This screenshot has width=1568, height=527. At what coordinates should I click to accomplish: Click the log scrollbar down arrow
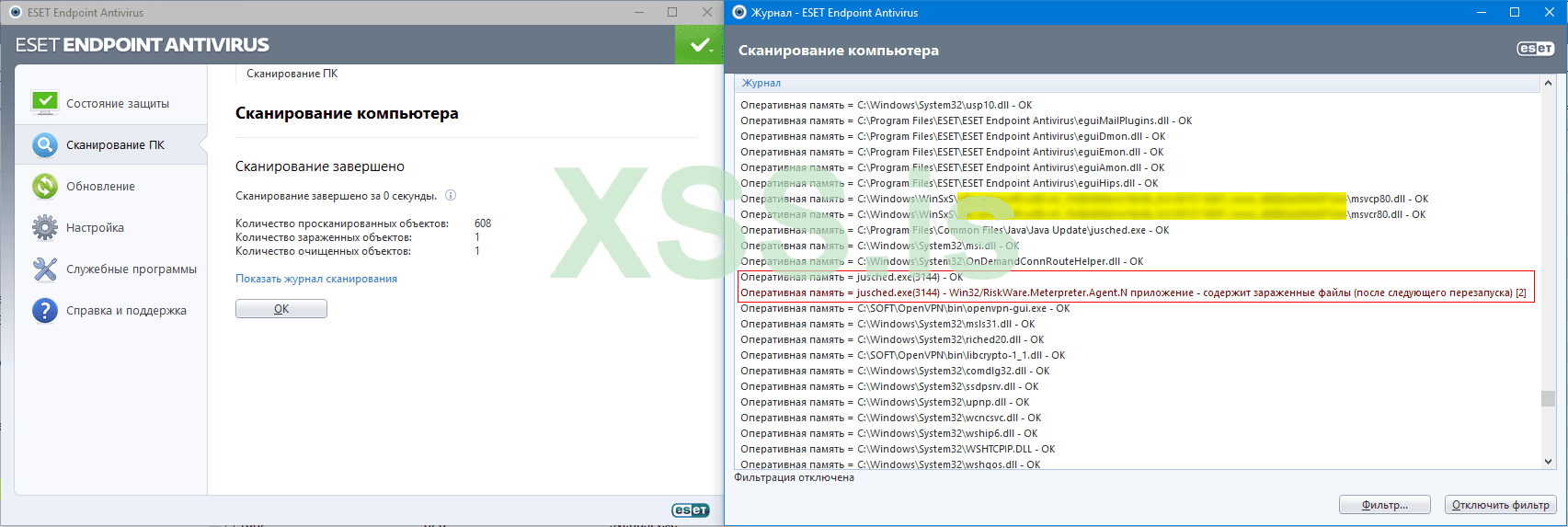1548,462
